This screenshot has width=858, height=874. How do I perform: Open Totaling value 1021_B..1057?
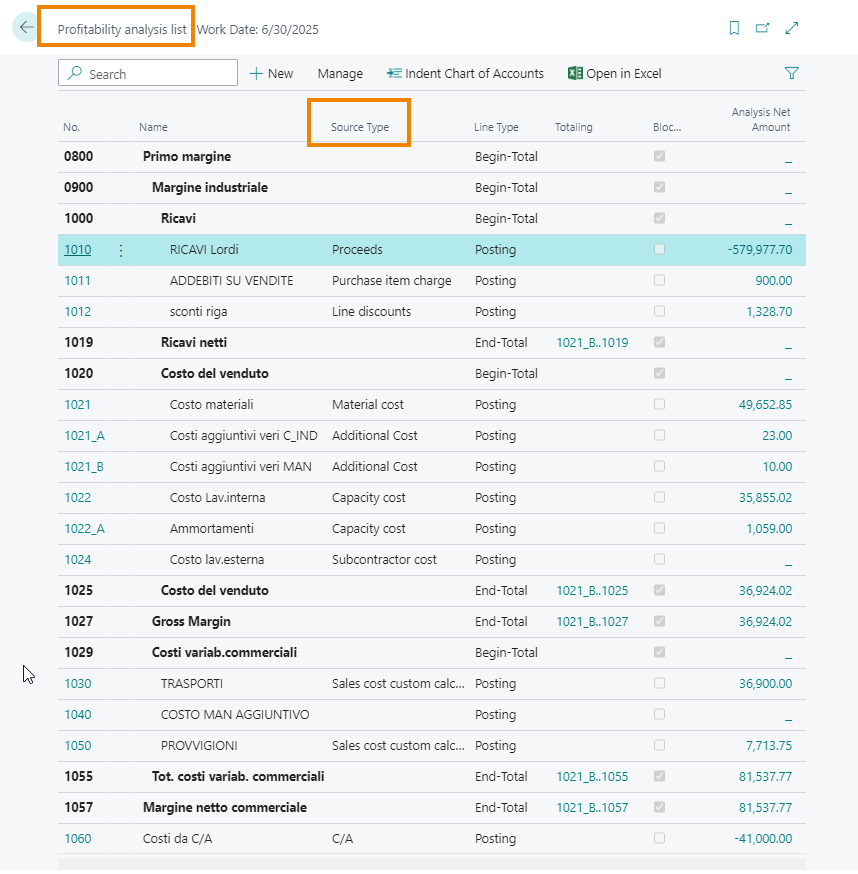(x=592, y=808)
